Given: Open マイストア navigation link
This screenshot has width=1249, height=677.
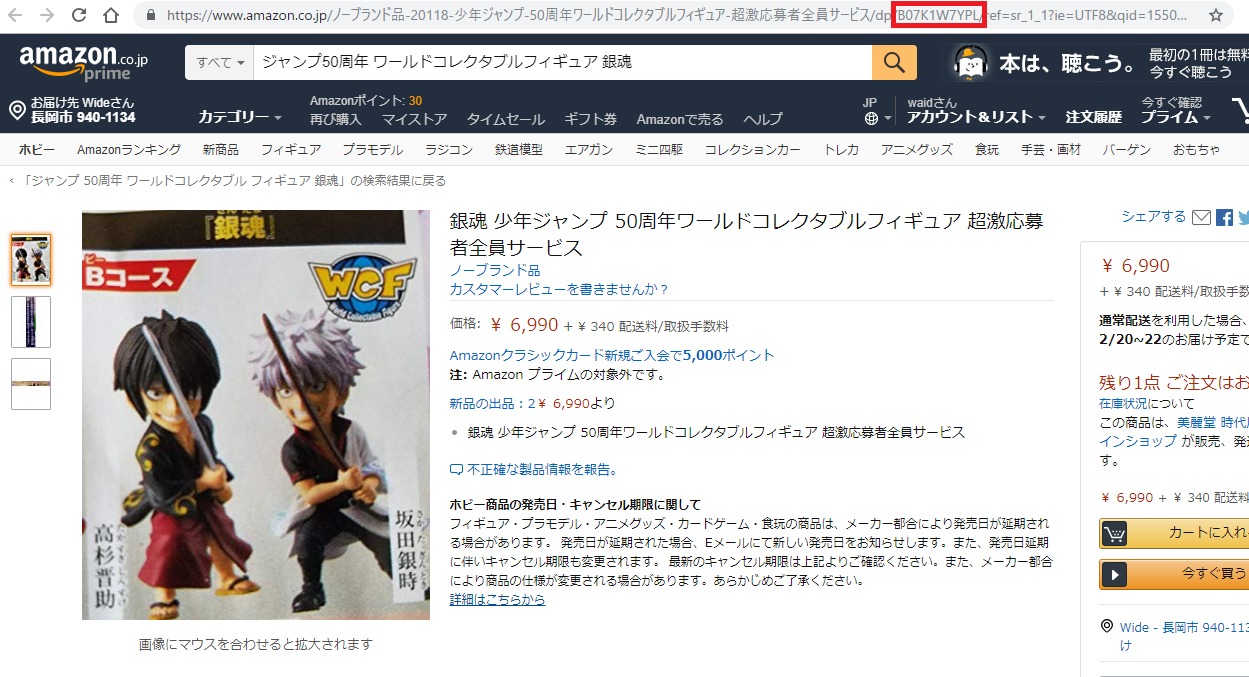Looking at the screenshot, I should pyautogui.click(x=414, y=119).
